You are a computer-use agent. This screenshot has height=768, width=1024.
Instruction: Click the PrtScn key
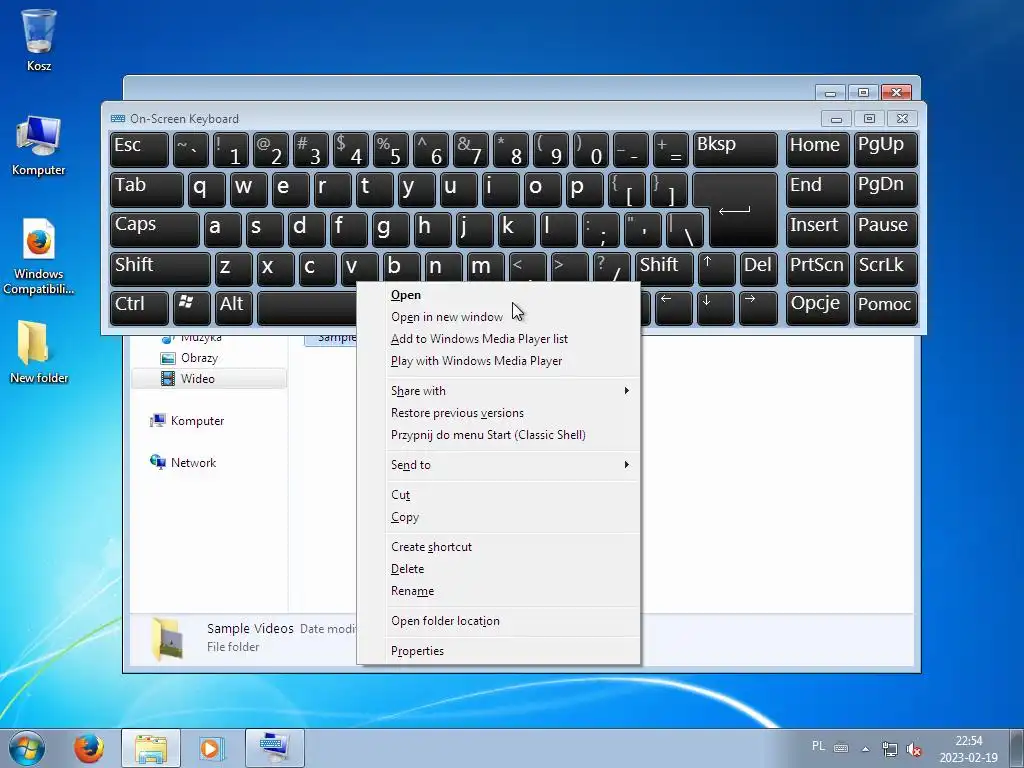pyautogui.click(x=818, y=269)
